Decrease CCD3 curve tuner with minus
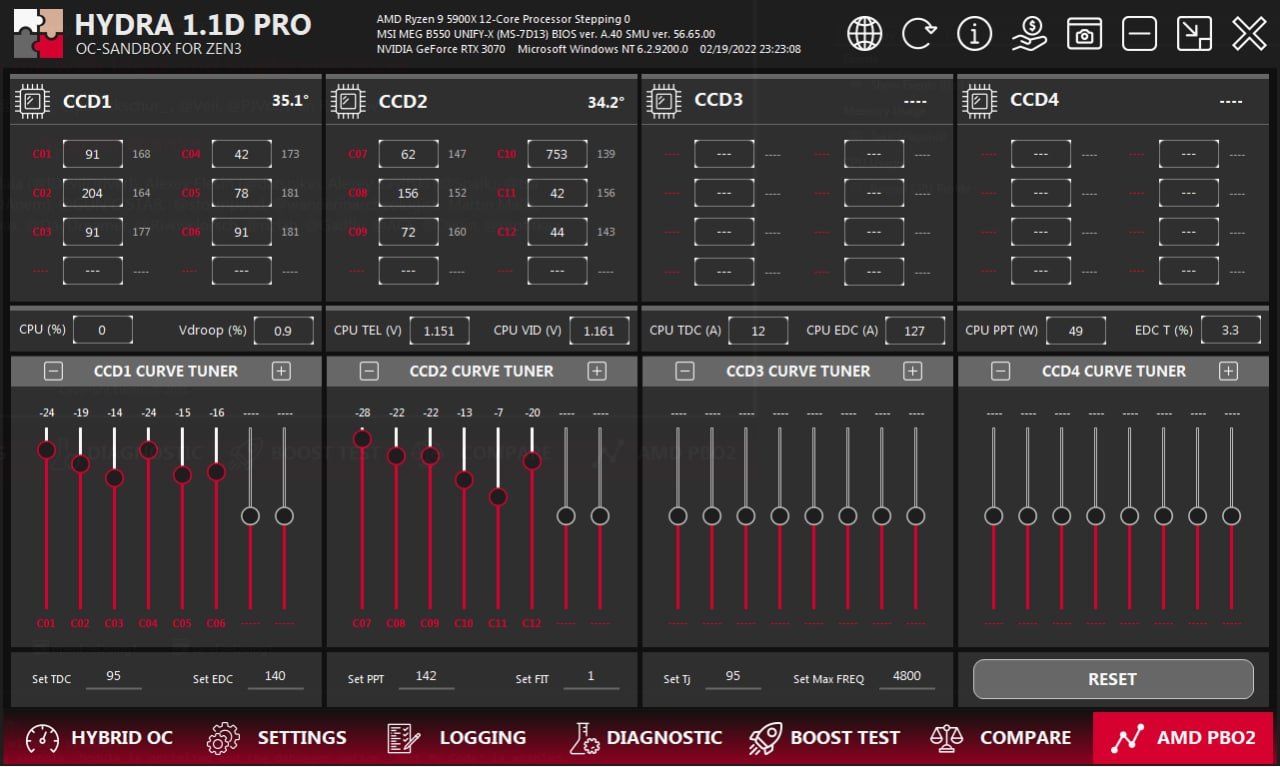The height and width of the screenshot is (767, 1280). tap(684, 371)
